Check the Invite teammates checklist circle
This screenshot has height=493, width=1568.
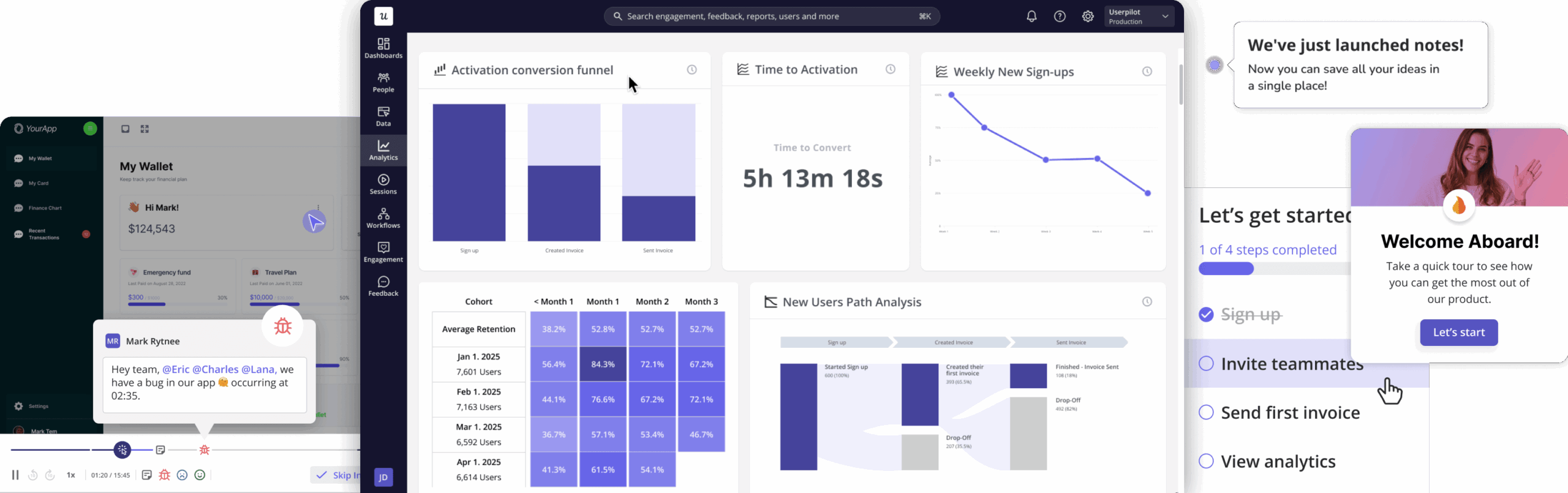(1206, 364)
